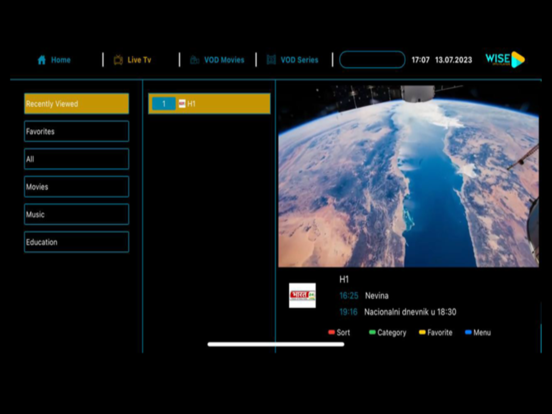Click the blue Menu key indicator

click(x=468, y=332)
